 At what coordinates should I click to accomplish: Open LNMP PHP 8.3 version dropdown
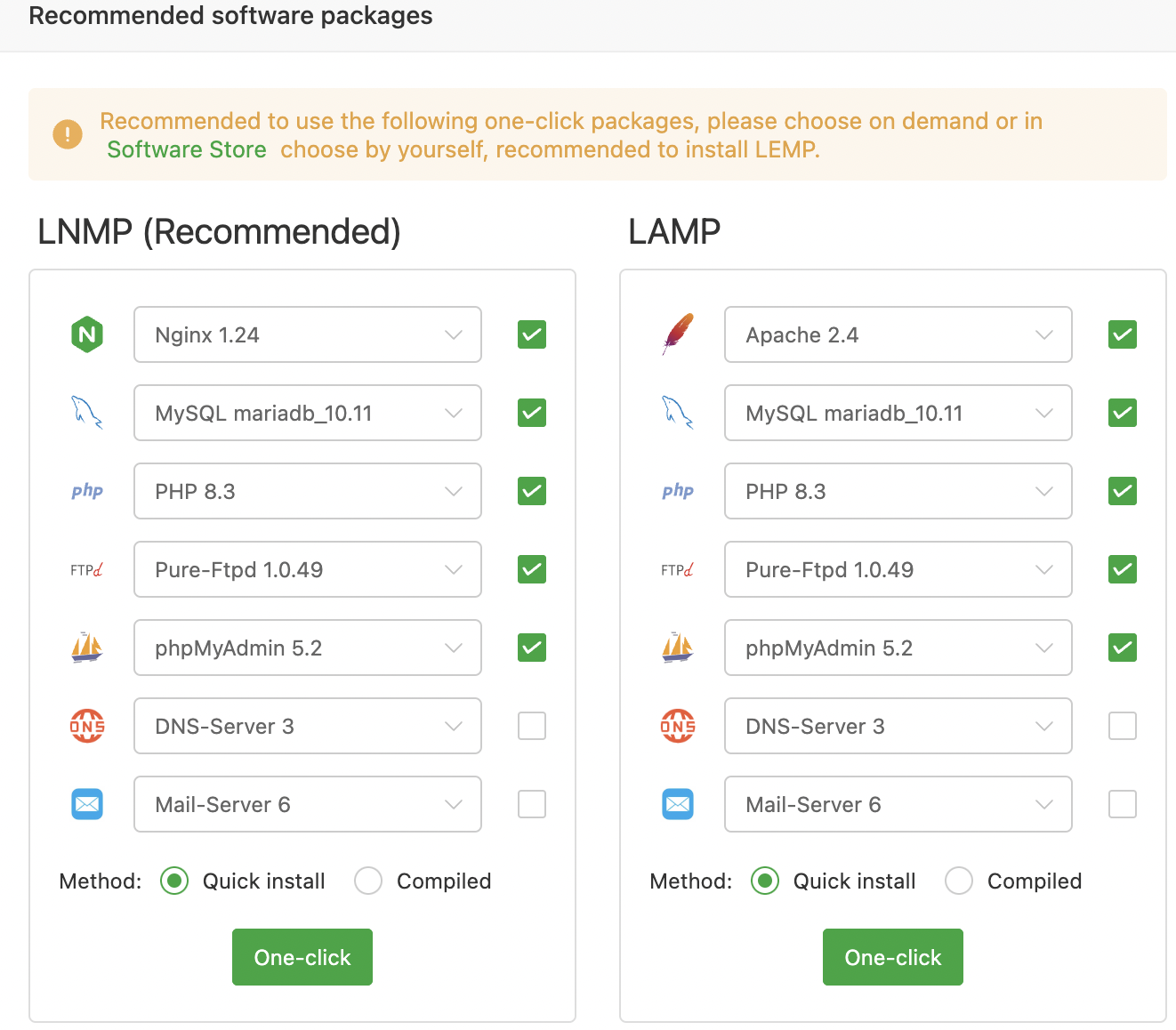[308, 491]
